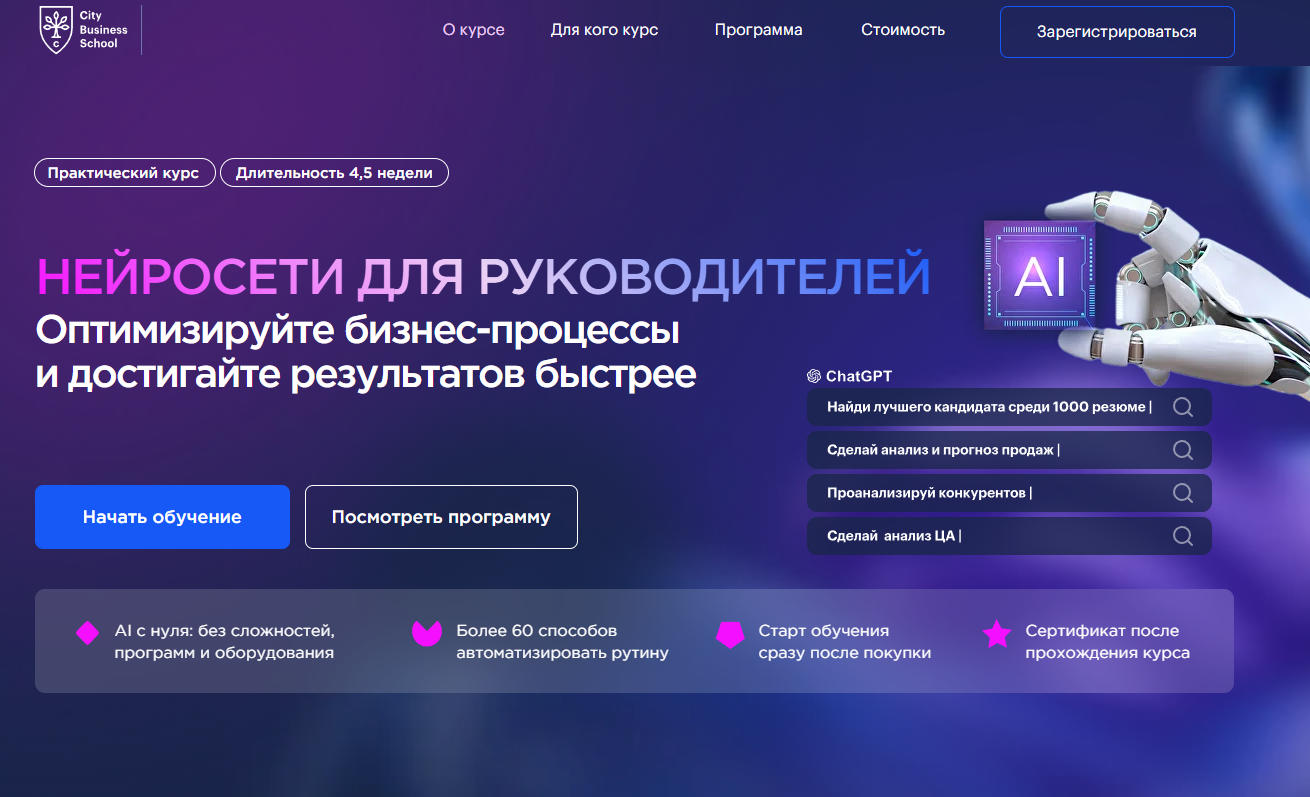Click the 'Длительность 4,5 недели' tag
Image resolution: width=1310 pixels, height=797 pixels.
tap(334, 173)
